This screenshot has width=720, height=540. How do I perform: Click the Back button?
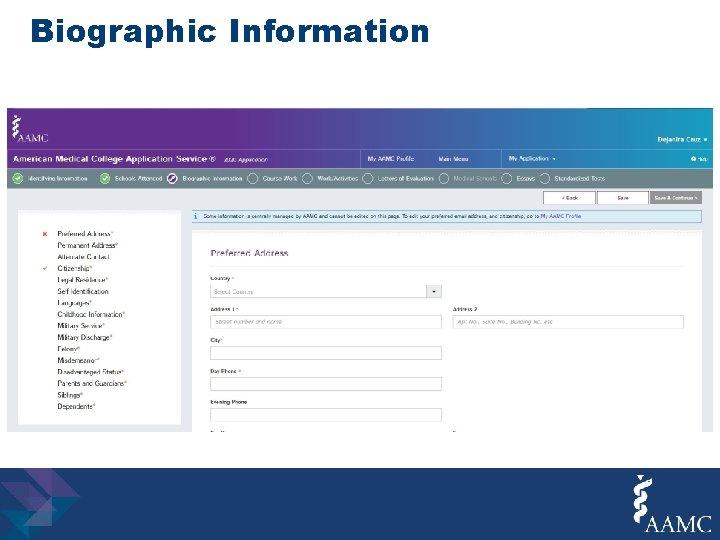(x=569, y=198)
